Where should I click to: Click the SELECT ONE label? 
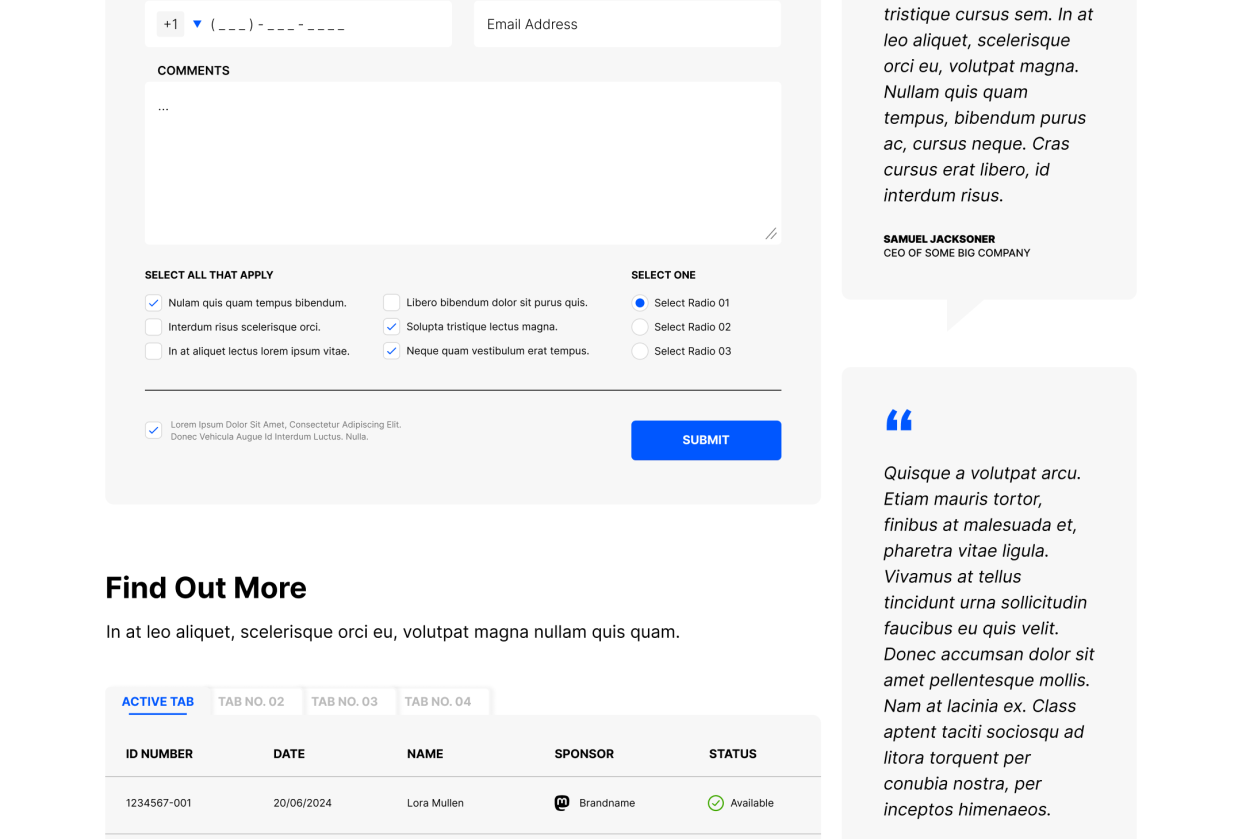point(663,275)
